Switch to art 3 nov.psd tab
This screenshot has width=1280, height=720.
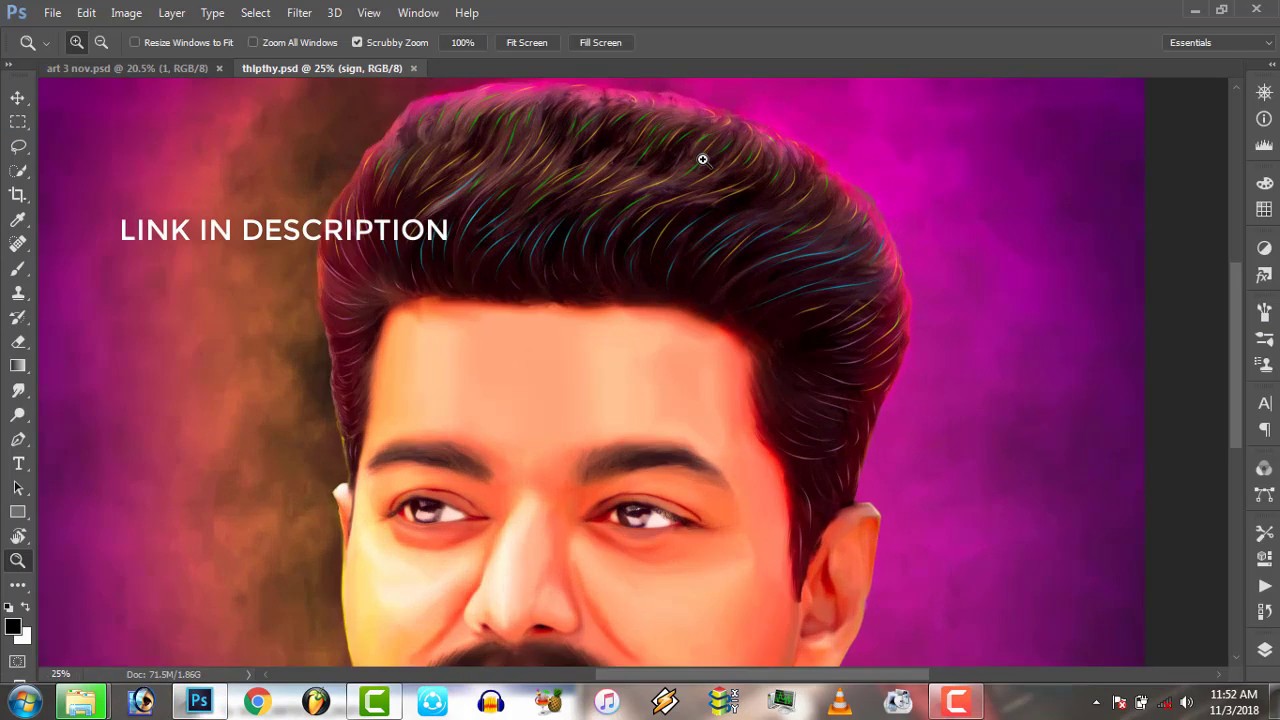[127, 68]
